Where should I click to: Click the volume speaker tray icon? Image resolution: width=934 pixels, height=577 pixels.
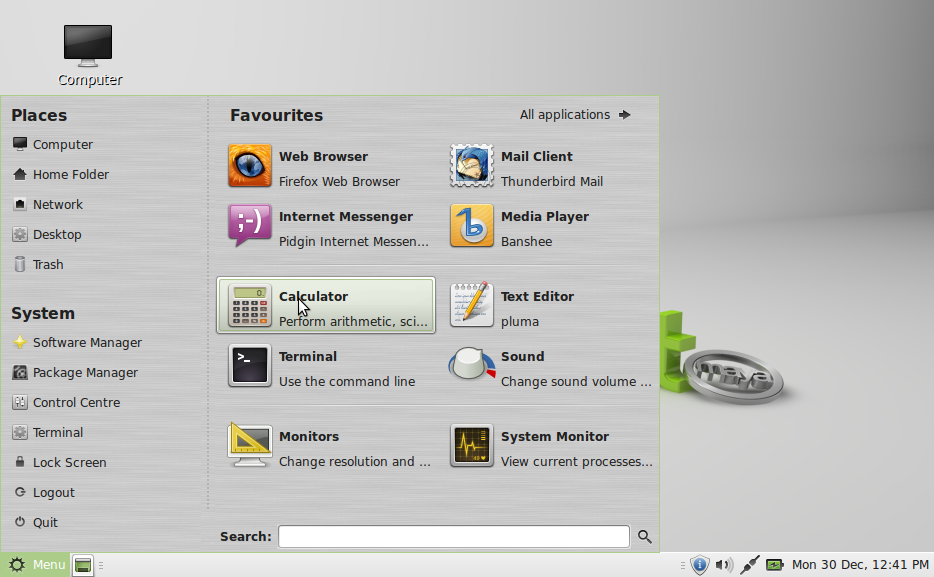point(724,564)
